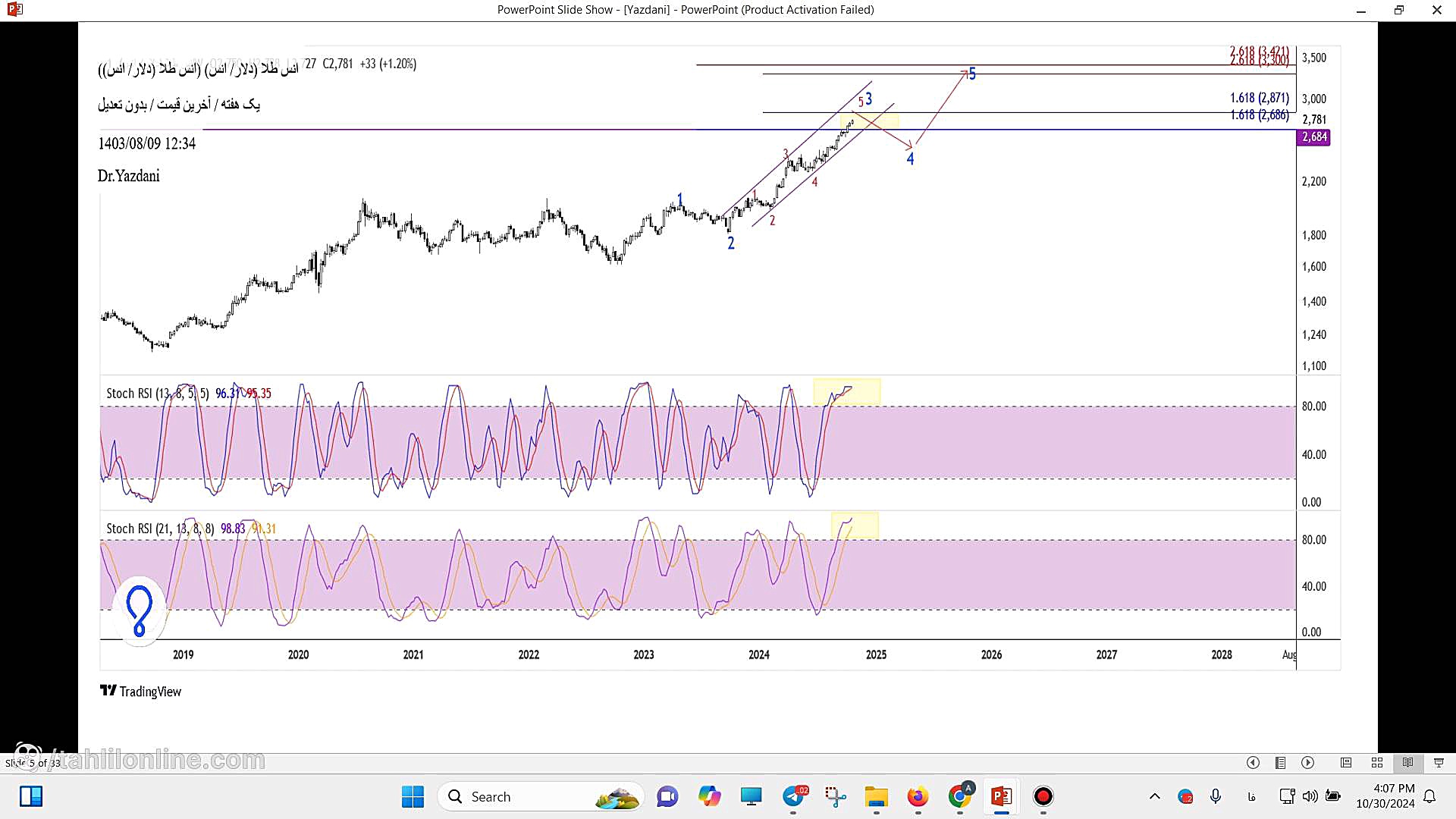The width and height of the screenshot is (1456, 819).
Task: Open Snipping Tool from the taskbar
Action: [835, 796]
